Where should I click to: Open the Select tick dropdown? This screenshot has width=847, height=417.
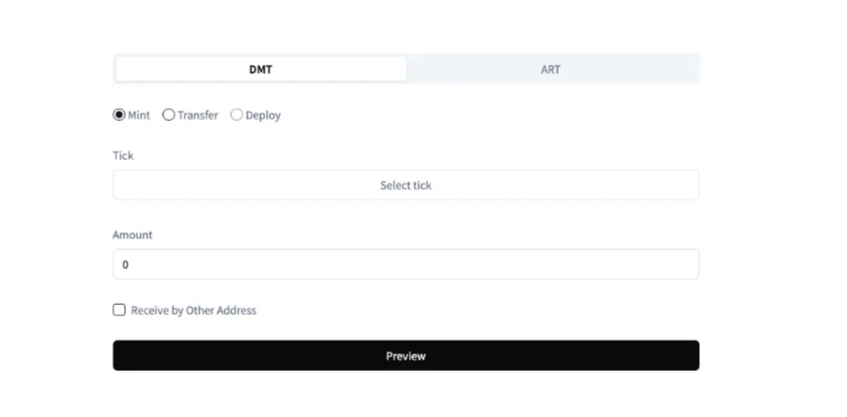pyautogui.click(x=406, y=185)
